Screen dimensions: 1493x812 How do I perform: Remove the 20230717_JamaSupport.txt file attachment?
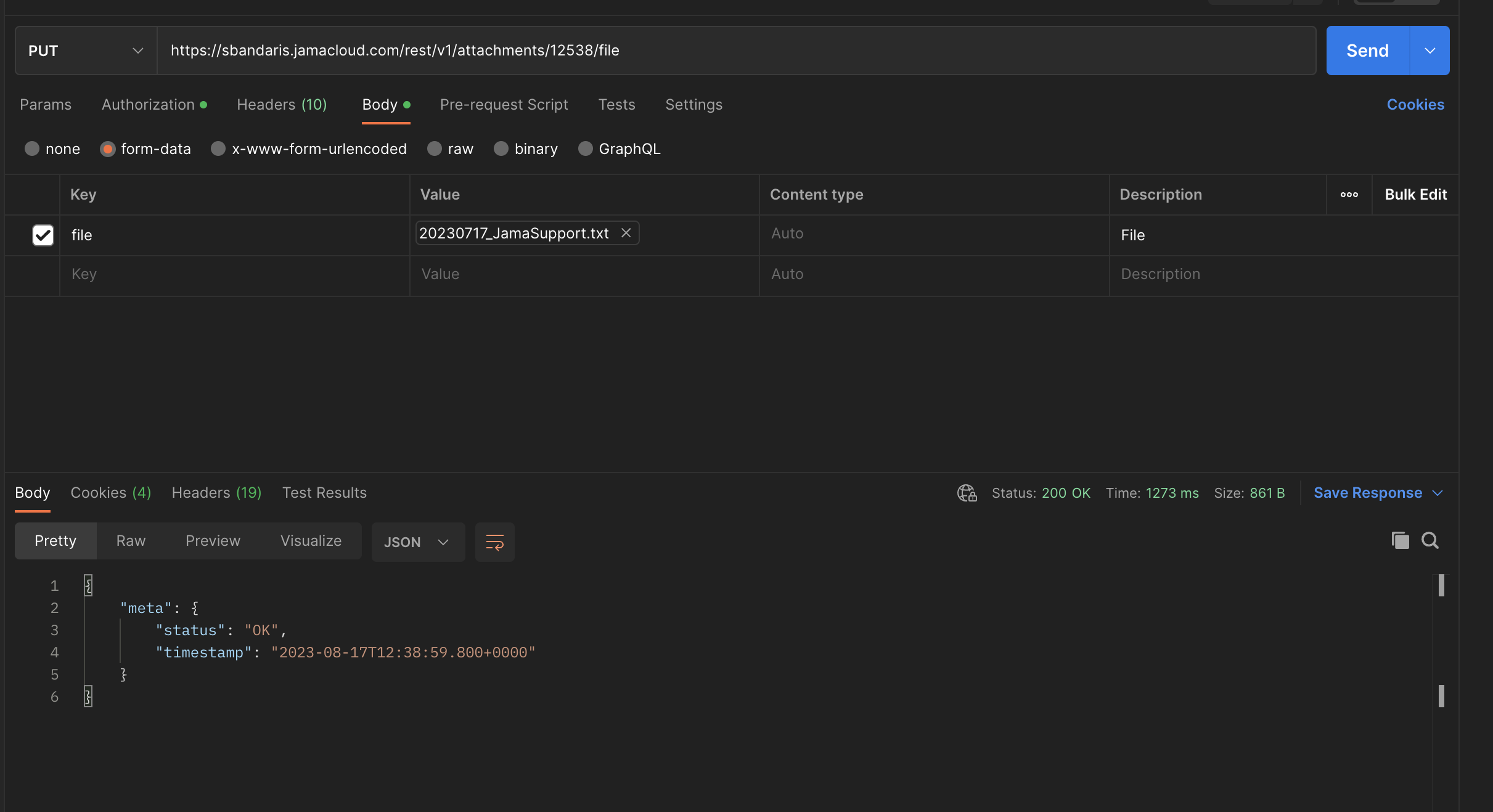click(x=626, y=233)
